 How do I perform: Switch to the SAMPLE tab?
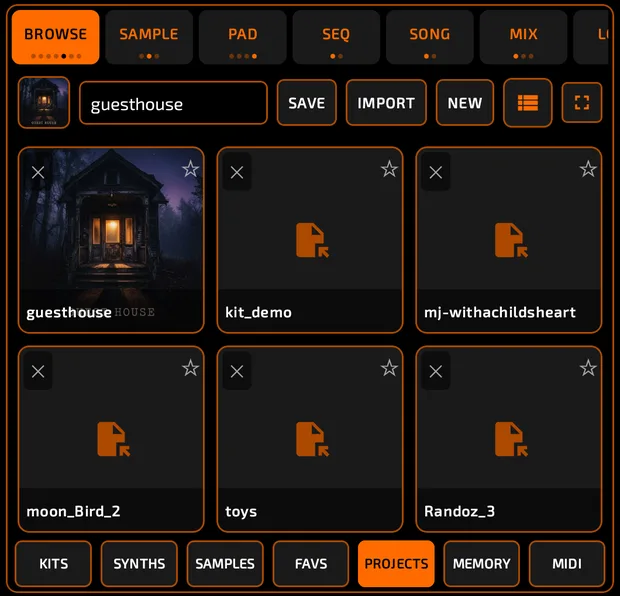click(x=149, y=37)
